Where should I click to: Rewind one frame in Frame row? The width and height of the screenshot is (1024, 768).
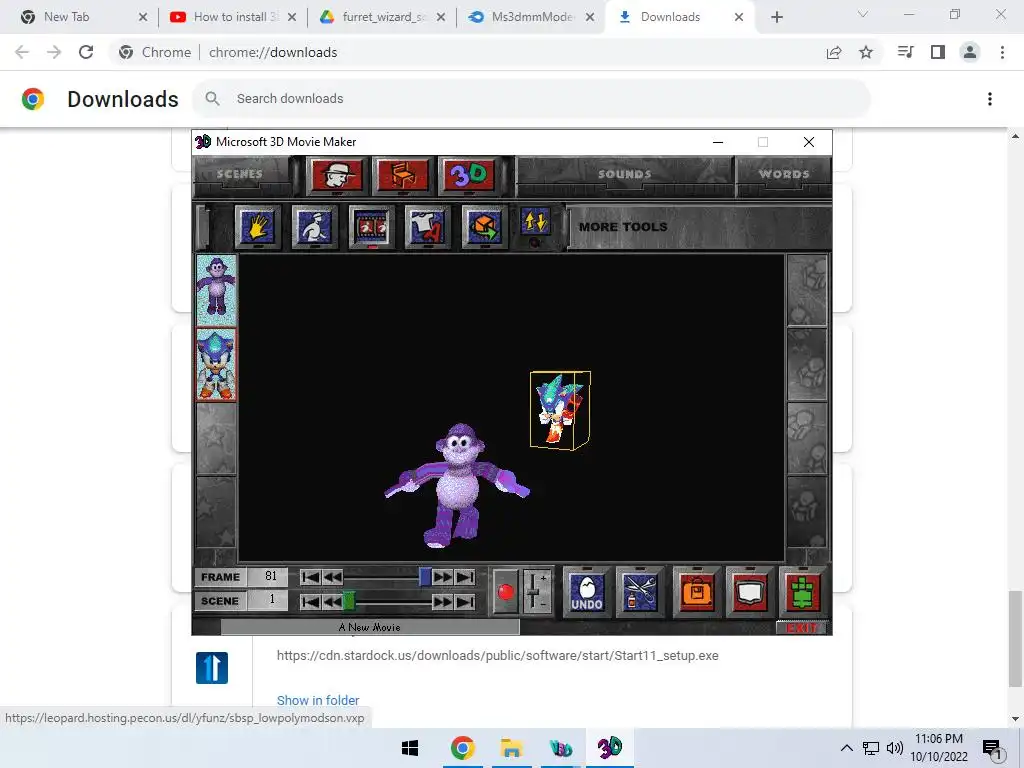click(332, 577)
